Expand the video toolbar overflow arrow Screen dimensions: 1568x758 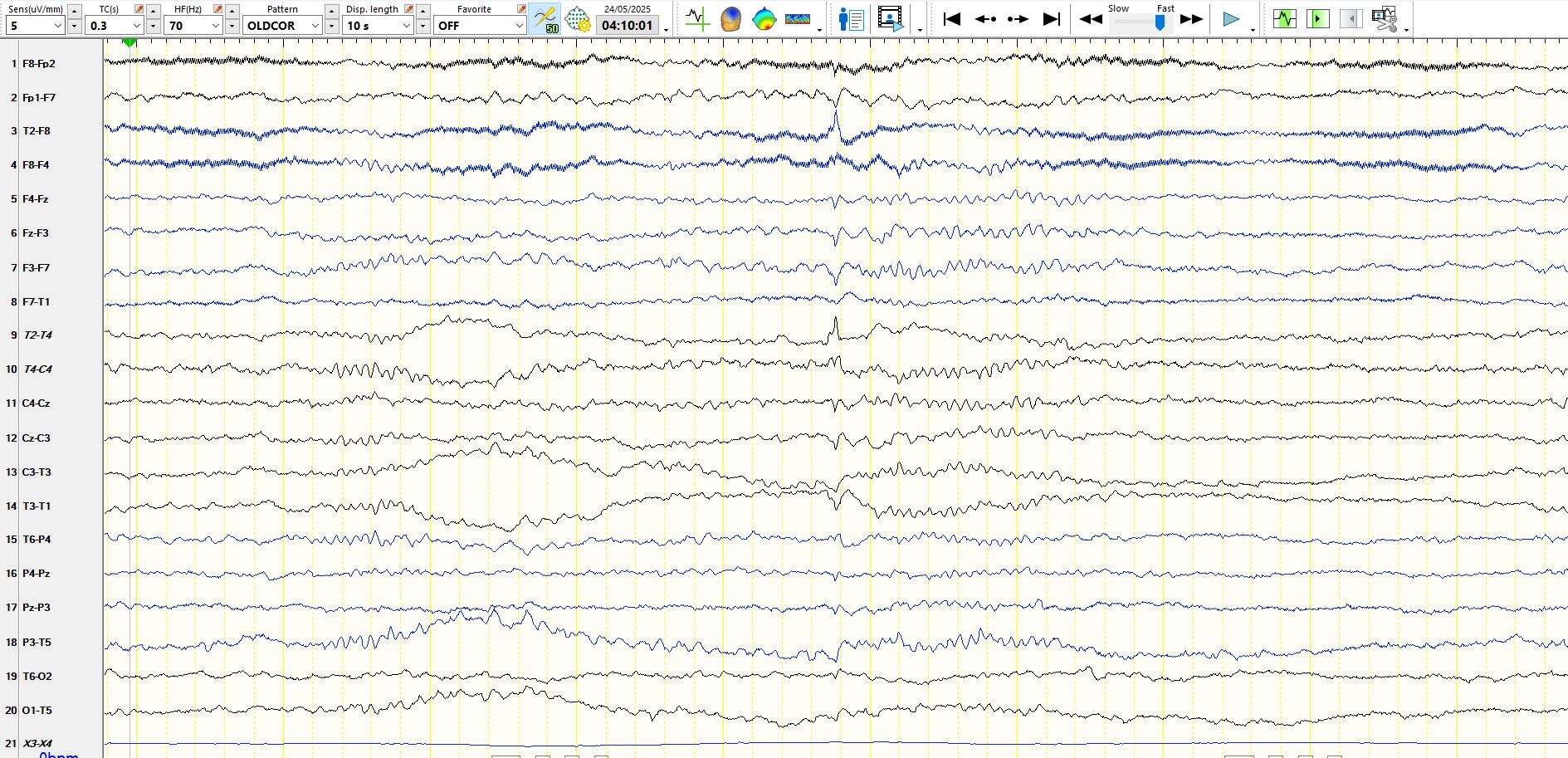pos(921,30)
